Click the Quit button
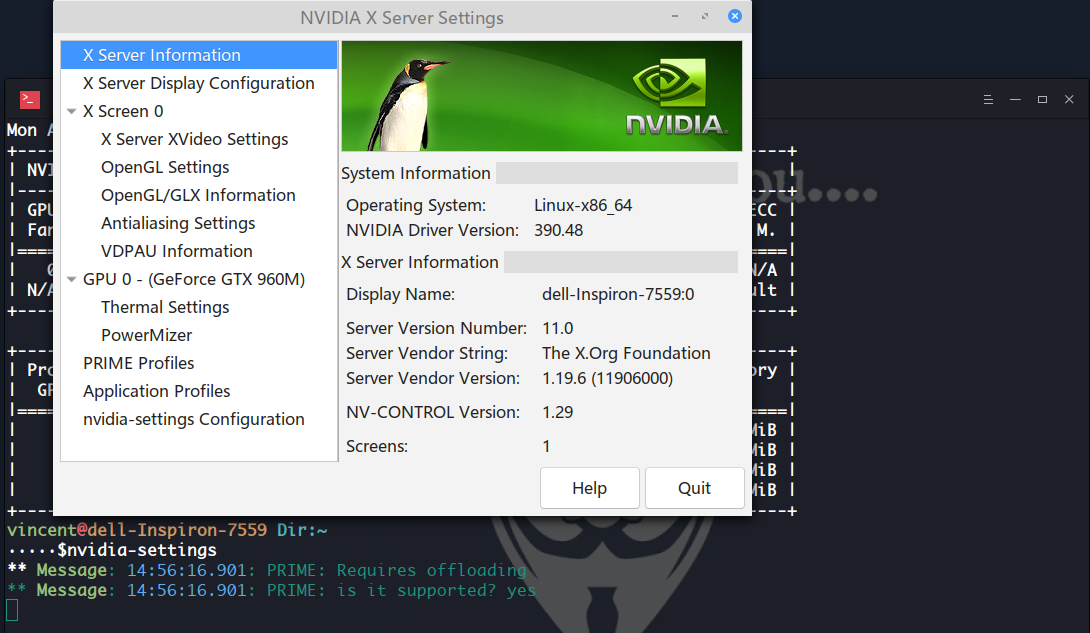This screenshot has width=1090, height=633. tap(694, 488)
